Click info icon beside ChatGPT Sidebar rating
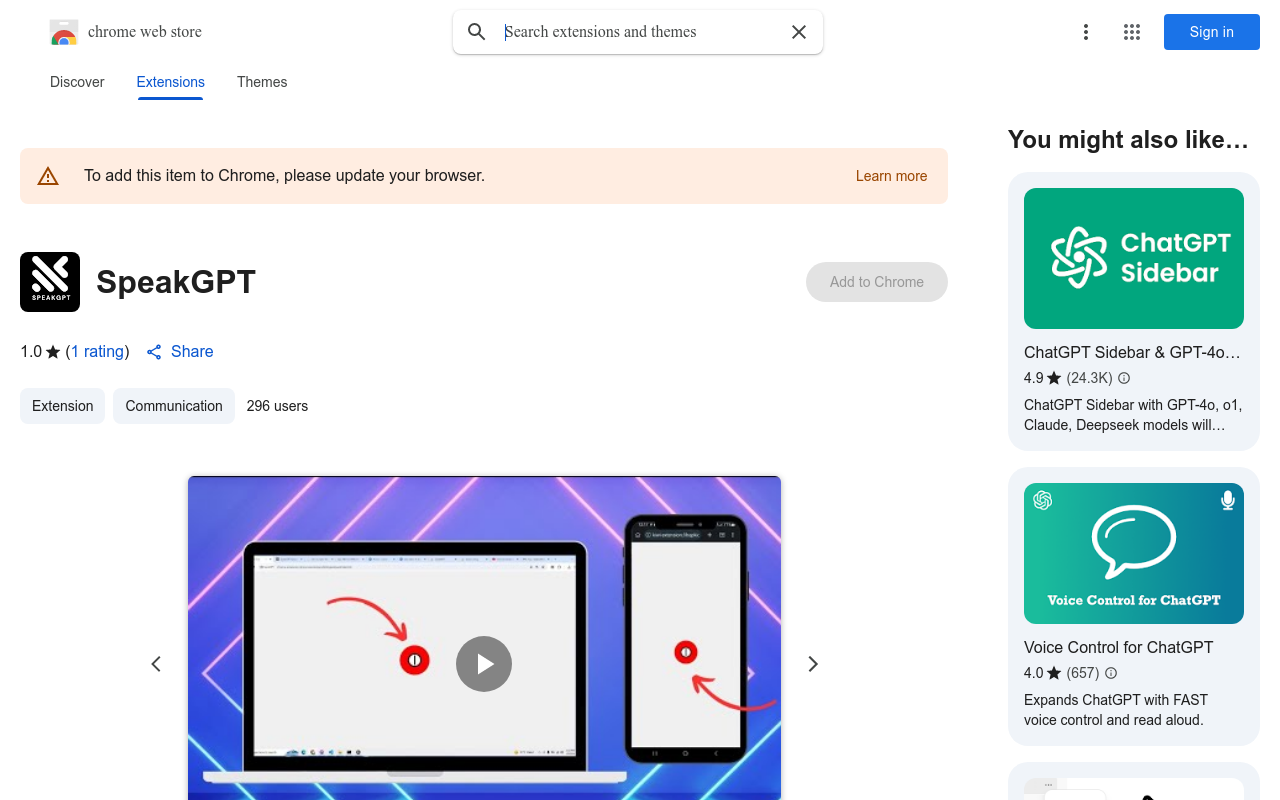This screenshot has height=800, width=1280. pos(1124,378)
